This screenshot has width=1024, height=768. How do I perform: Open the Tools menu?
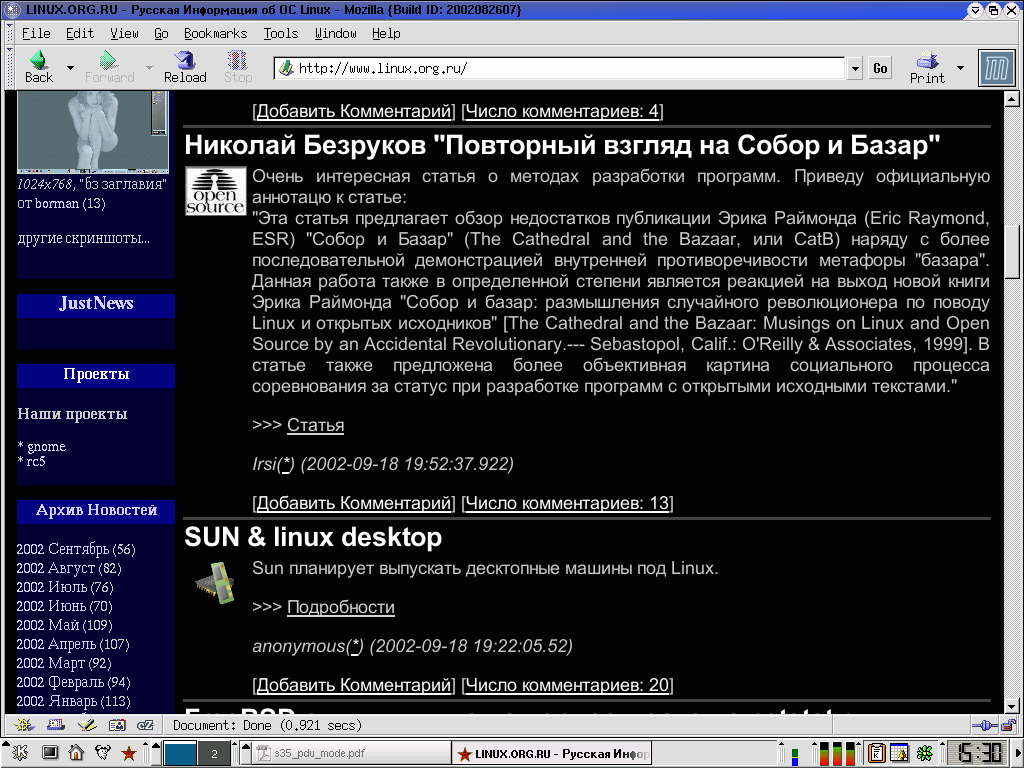click(281, 33)
